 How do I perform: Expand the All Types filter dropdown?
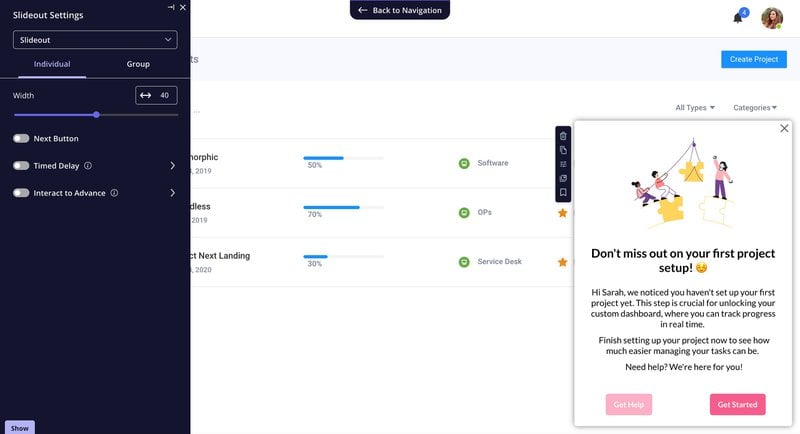click(x=695, y=108)
